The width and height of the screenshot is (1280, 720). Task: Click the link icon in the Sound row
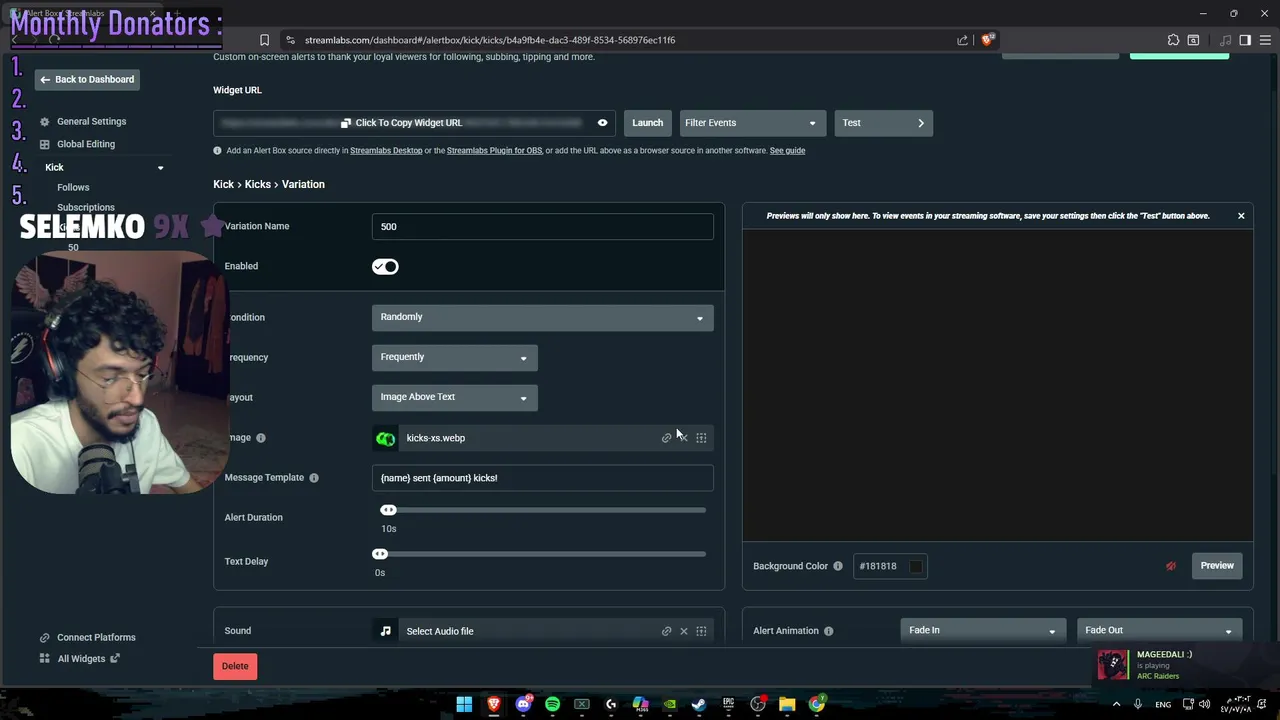click(666, 631)
